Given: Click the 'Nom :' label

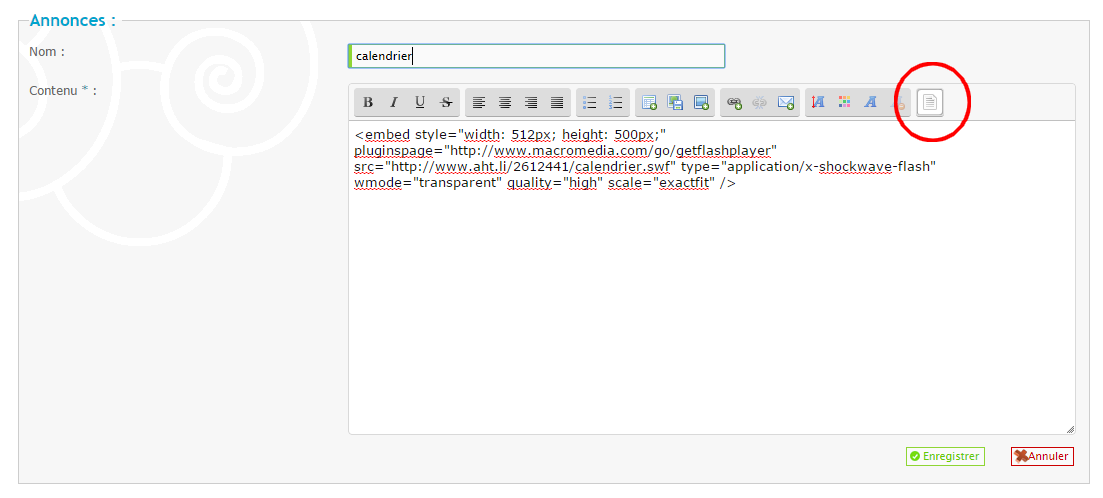Looking at the screenshot, I should click(46, 51).
